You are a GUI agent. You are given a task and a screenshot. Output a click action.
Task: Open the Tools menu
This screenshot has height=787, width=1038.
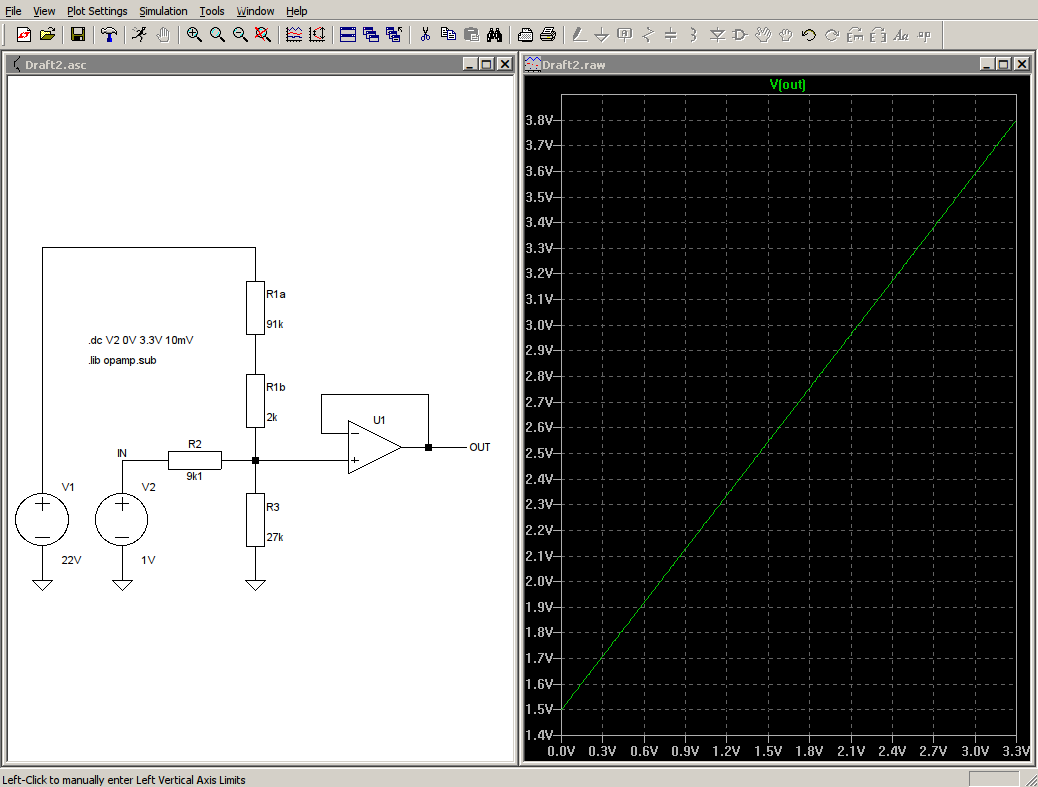pos(212,11)
